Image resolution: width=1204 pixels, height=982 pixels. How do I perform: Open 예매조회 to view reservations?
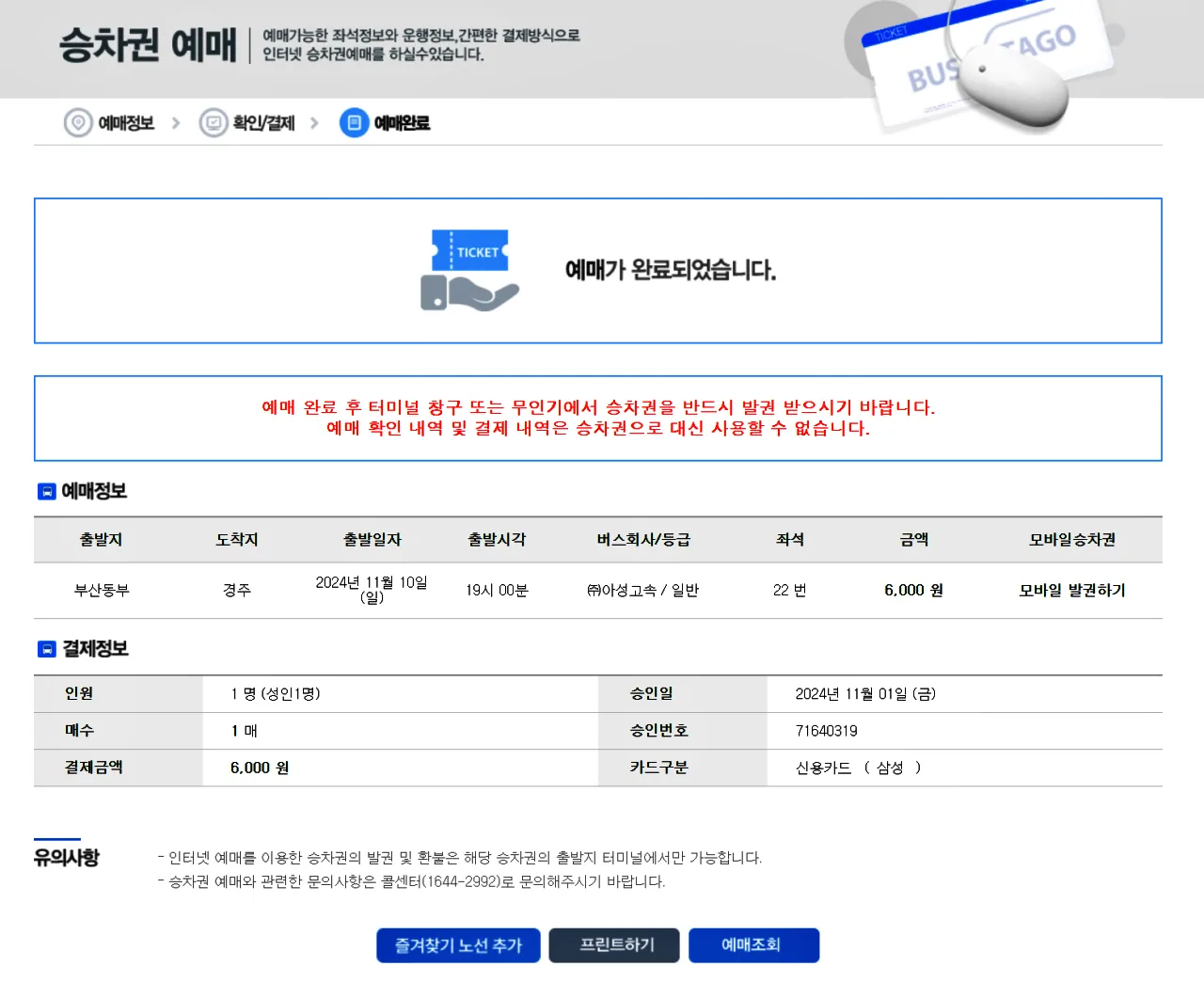click(753, 945)
